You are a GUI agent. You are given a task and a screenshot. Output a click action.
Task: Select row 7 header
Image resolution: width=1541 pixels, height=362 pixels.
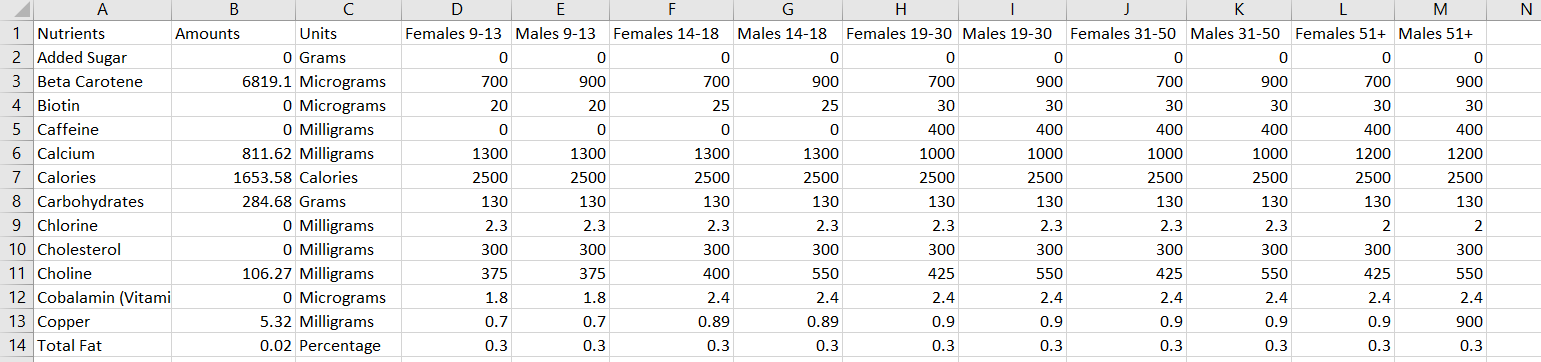[x=16, y=177]
